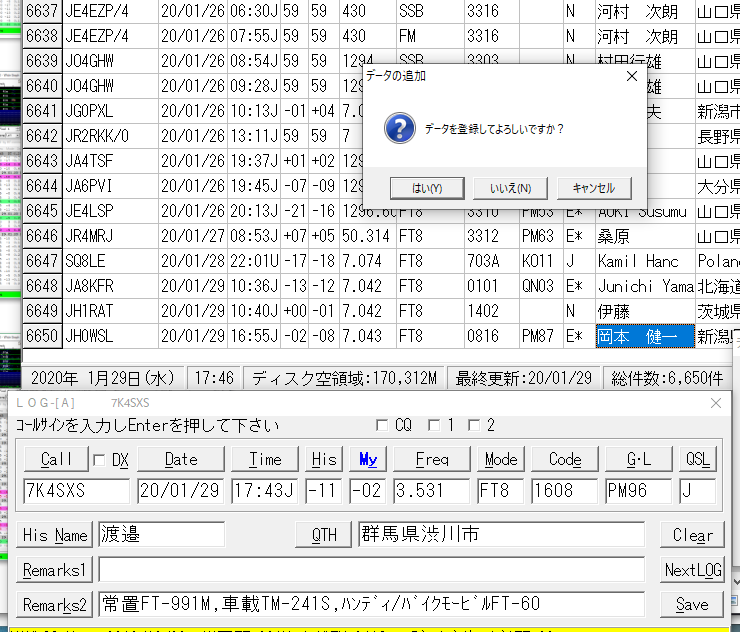
Task: Click frequency 50.314 in row 6646
Action: [x=366, y=236]
